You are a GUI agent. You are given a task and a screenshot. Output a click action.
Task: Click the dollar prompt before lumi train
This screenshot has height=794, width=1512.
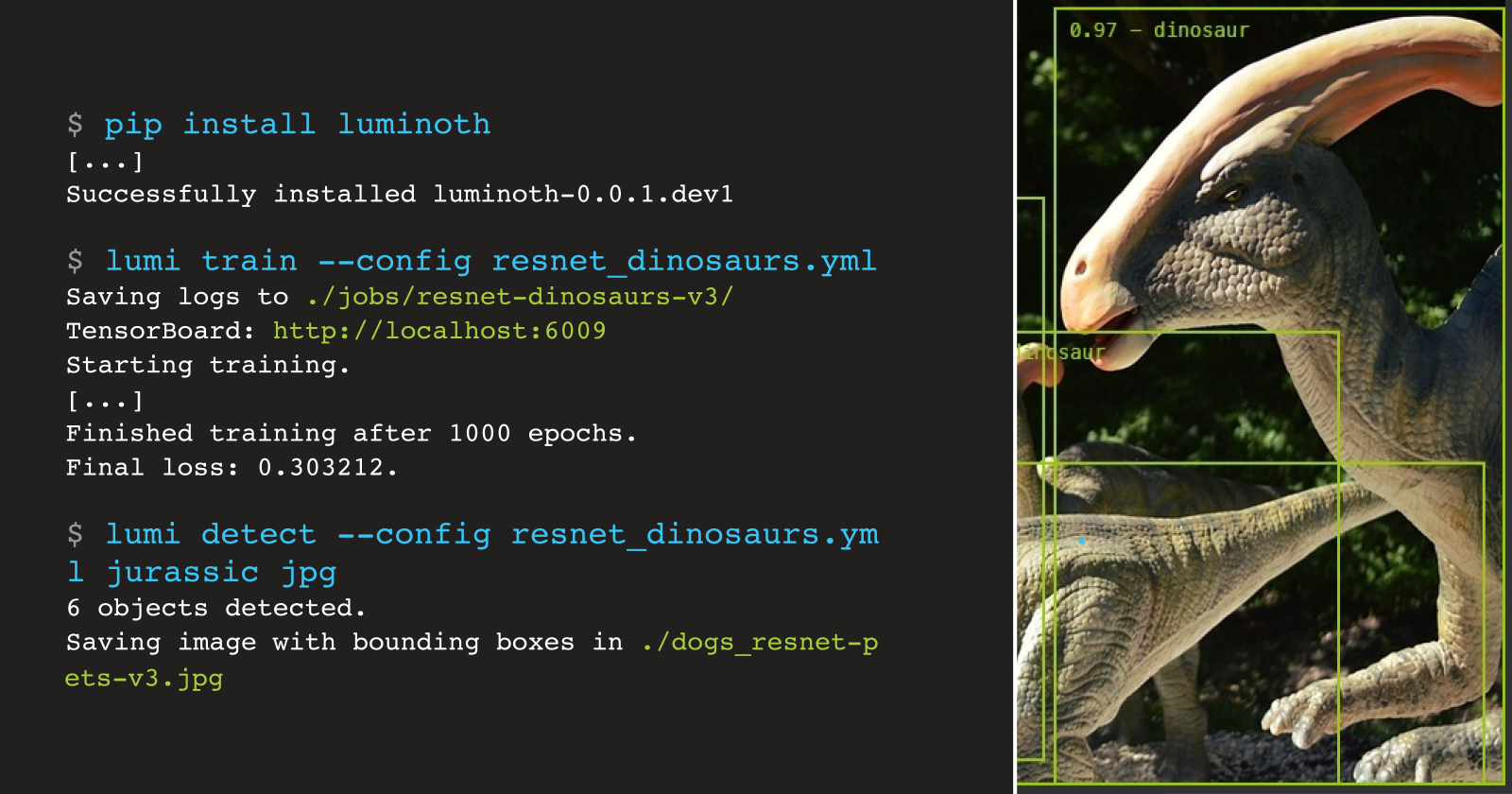coord(76,261)
